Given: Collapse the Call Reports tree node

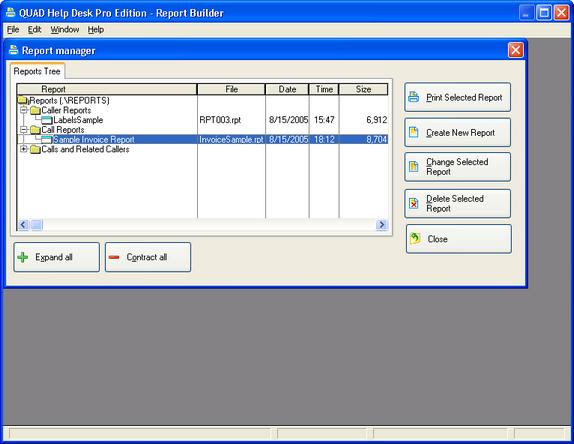Looking at the screenshot, I should click(24, 130).
